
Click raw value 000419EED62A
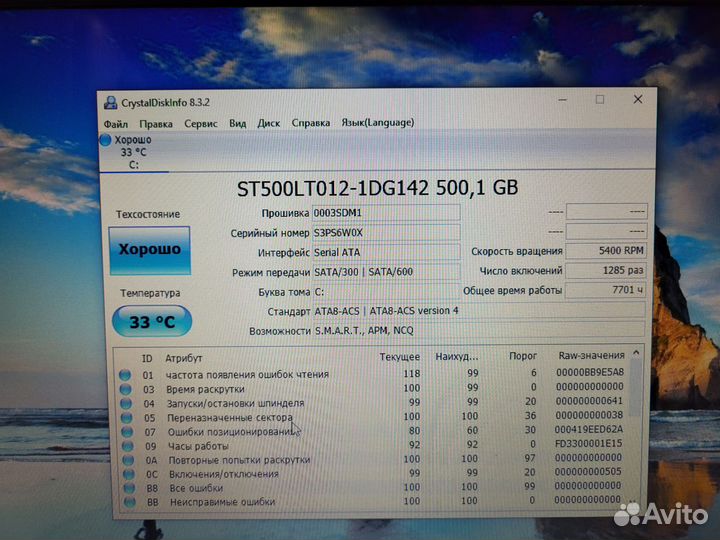pos(589,429)
